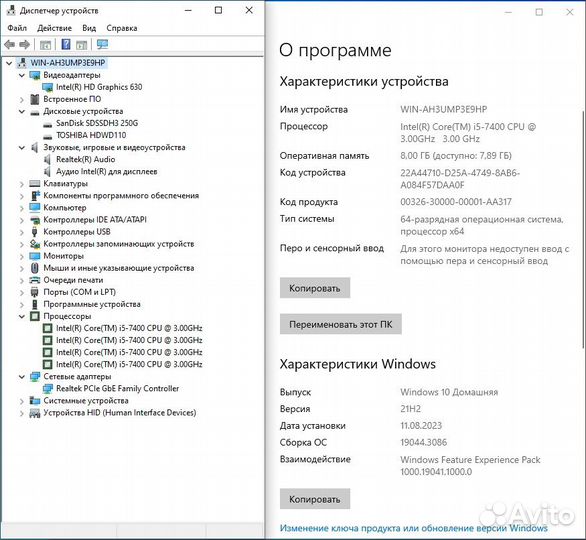Click the install date 11.08.2023
This screenshot has width=586, height=540.
pyautogui.click(x=421, y=426)
